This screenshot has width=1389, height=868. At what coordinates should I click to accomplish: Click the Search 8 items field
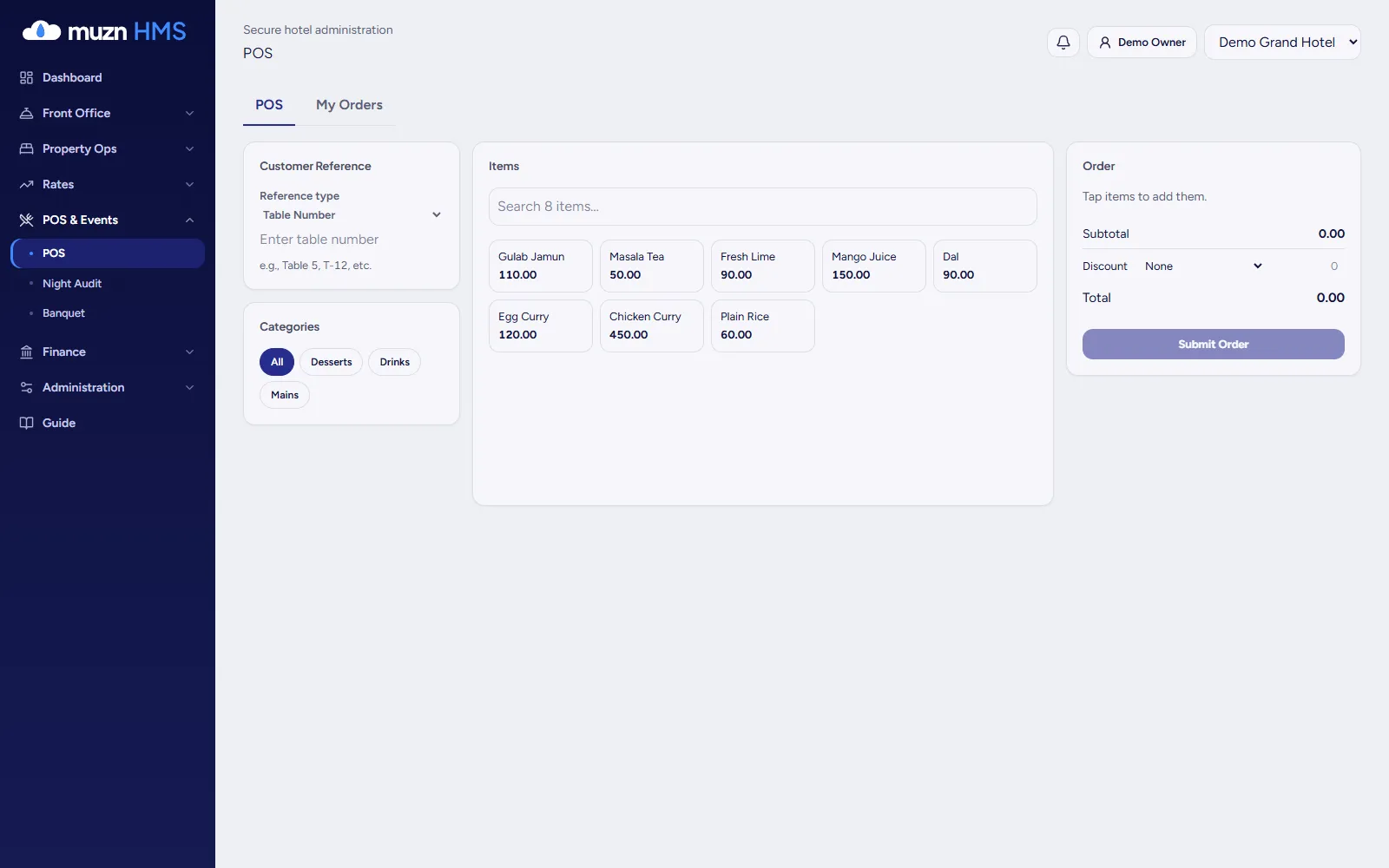click(763, 207)
